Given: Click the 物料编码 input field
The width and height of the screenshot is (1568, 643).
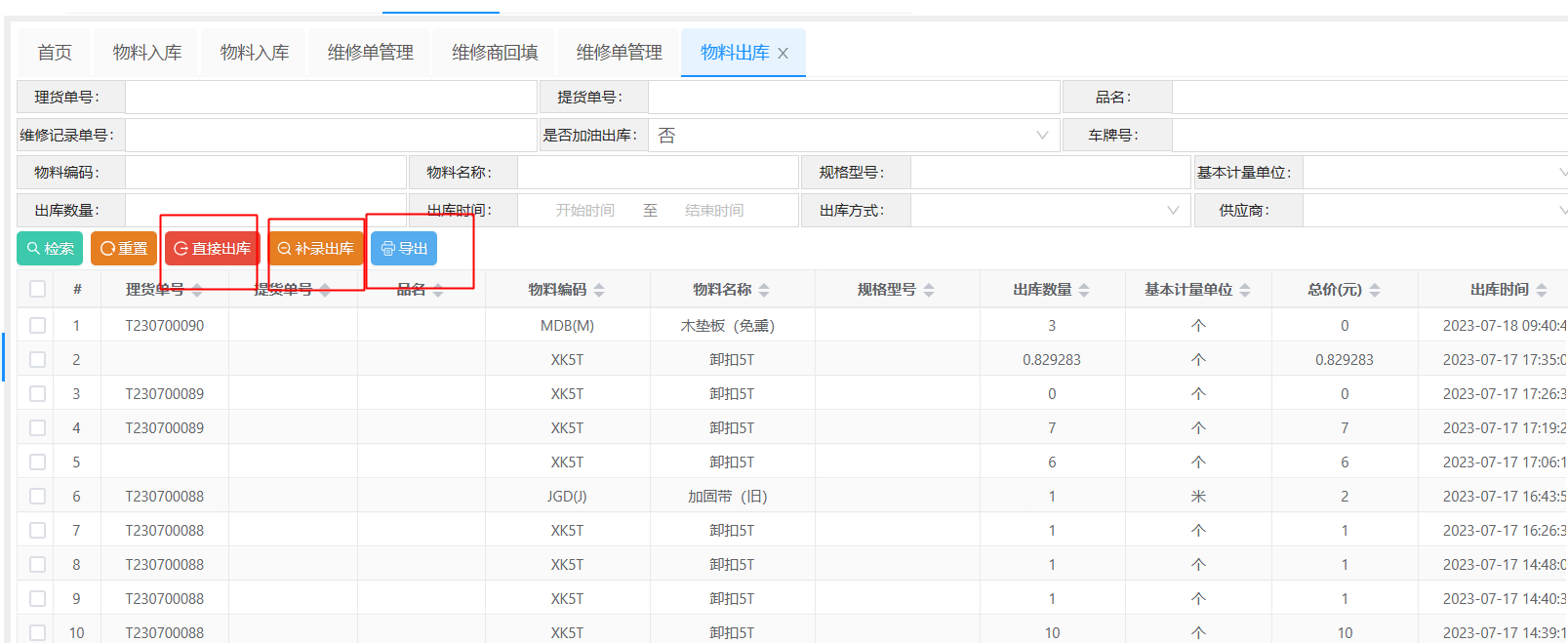Looking at the screenshot, I should pyautogui.click(x=265, y=173).
